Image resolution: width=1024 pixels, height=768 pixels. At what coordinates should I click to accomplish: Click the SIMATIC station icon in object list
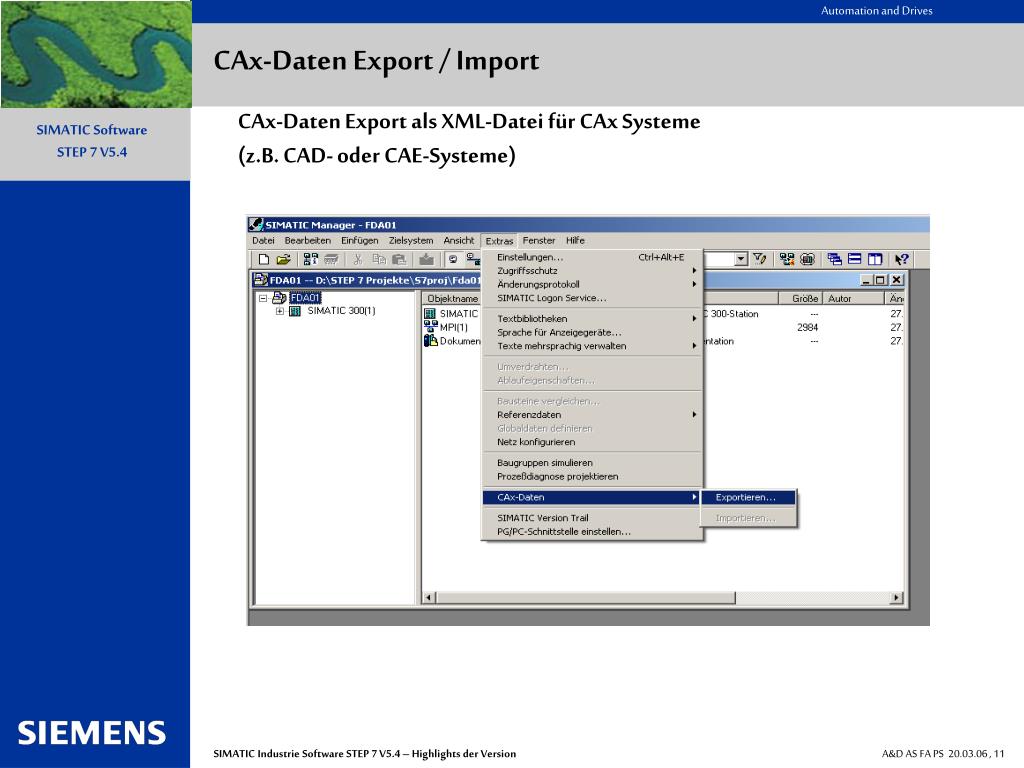tap(431, 313)
